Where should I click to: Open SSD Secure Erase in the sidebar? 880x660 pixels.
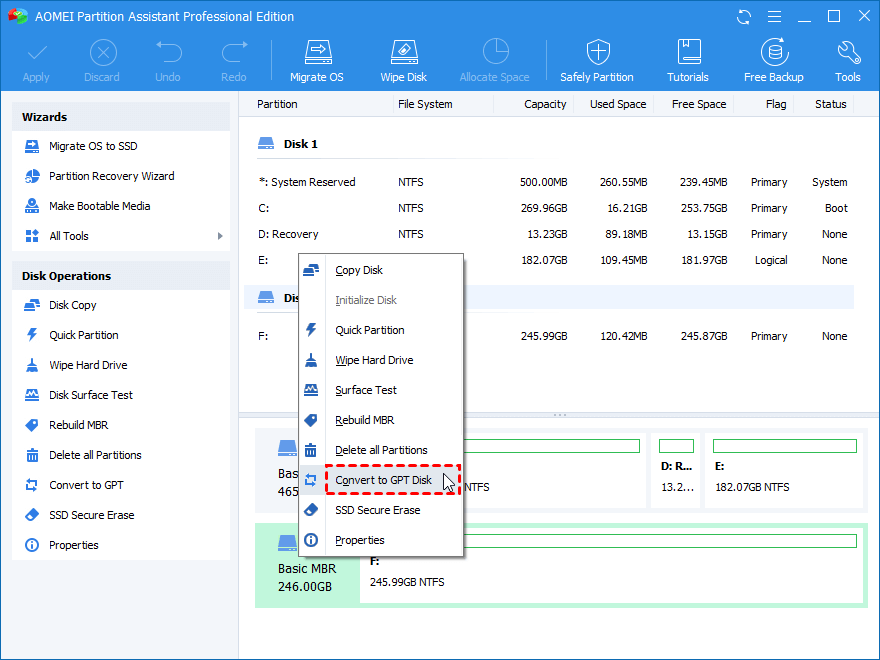pos(91,515)
